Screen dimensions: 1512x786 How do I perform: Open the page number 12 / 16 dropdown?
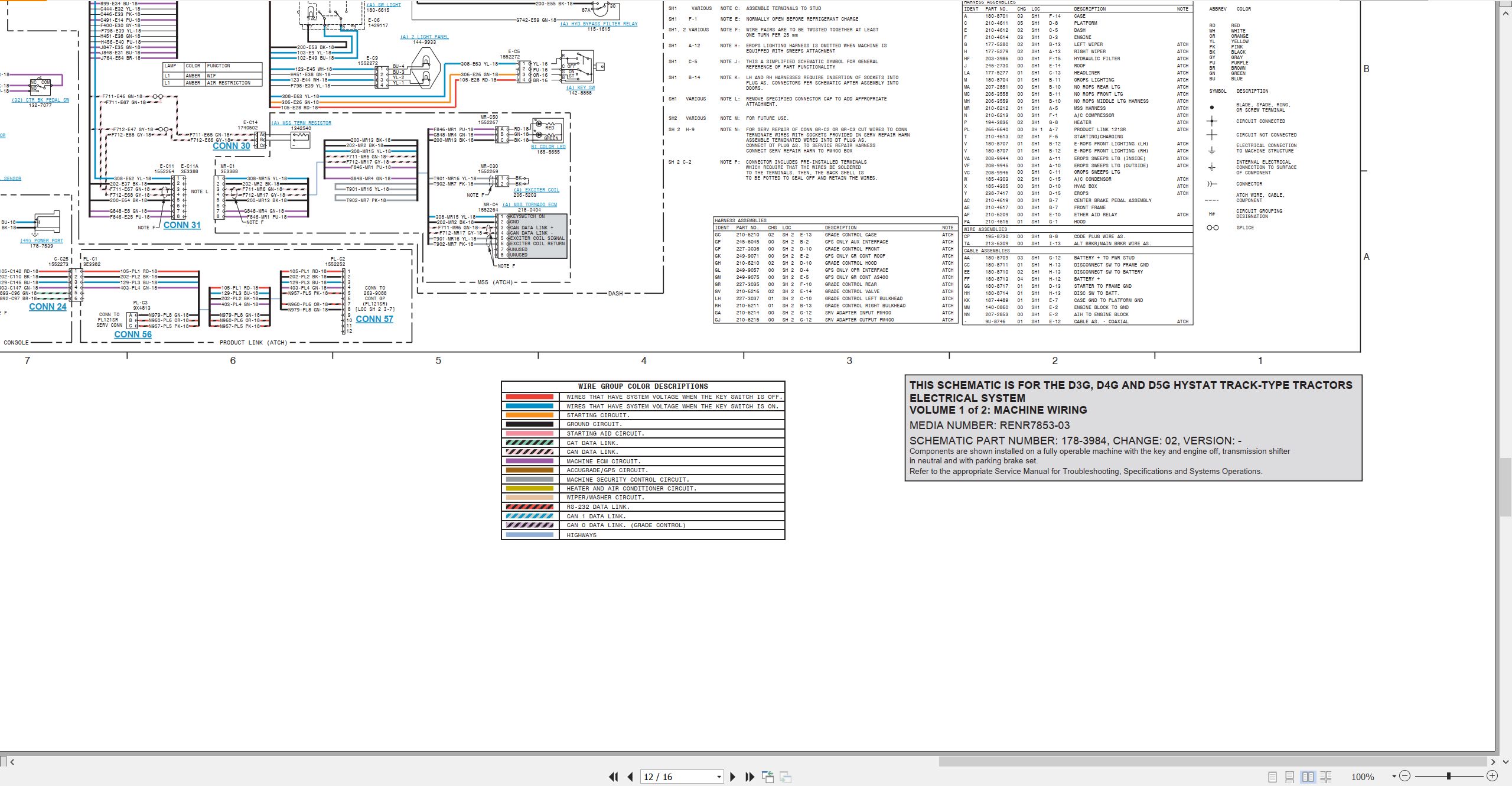[719, 777]
